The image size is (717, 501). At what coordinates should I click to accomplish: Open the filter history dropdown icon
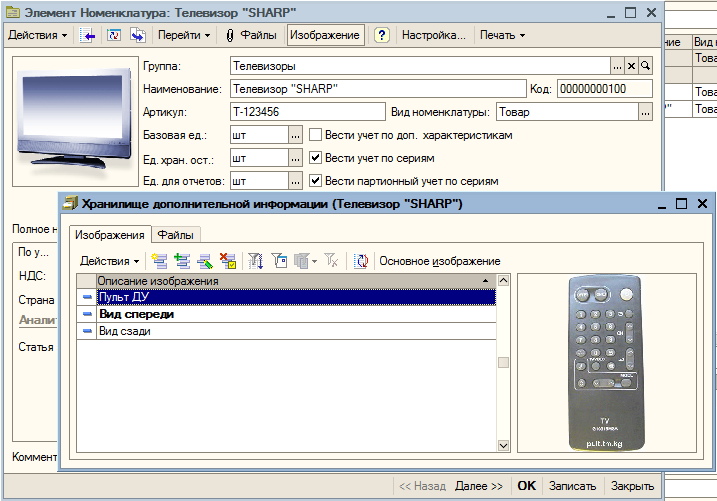pos(305,261)
